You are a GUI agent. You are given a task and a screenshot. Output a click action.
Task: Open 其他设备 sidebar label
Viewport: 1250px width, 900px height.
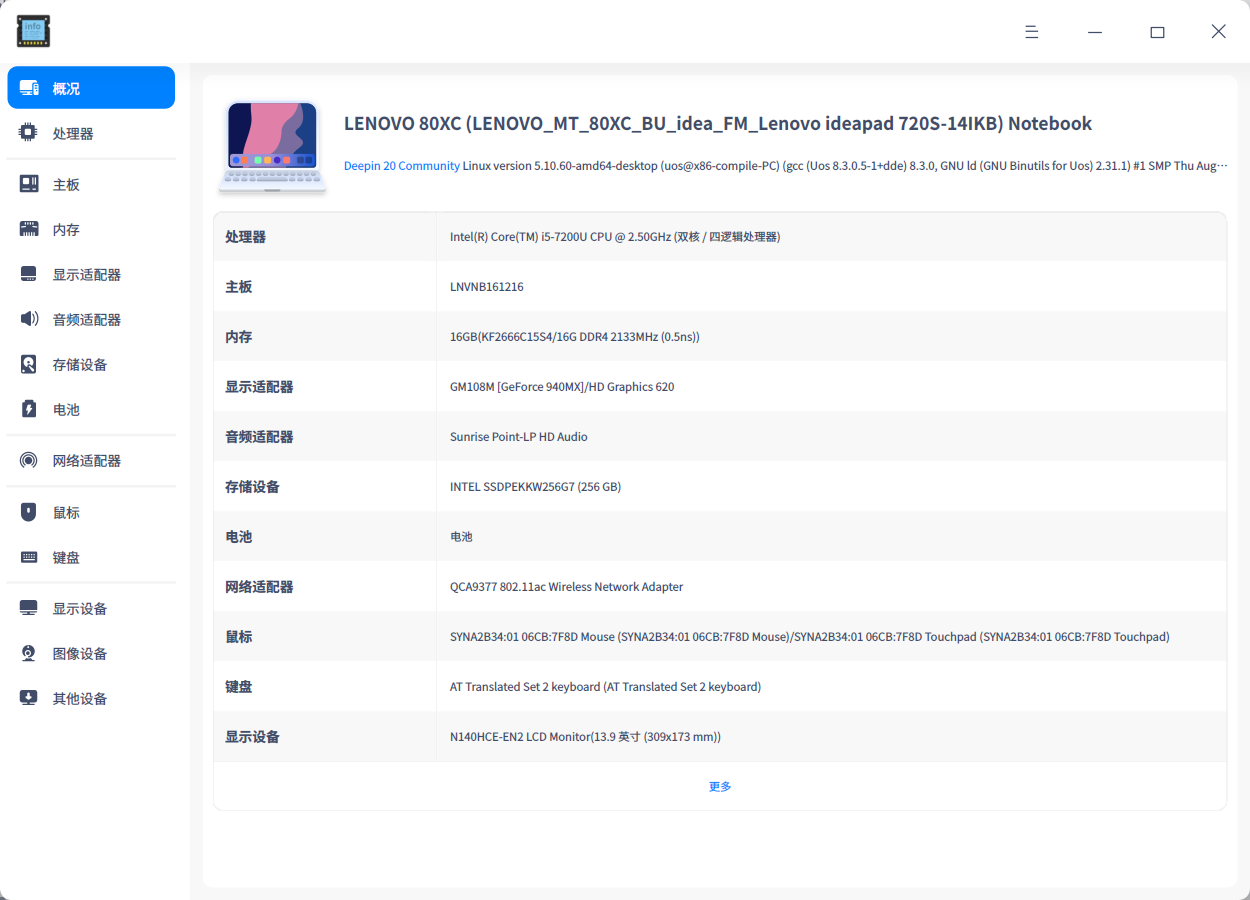coord(80,698)
